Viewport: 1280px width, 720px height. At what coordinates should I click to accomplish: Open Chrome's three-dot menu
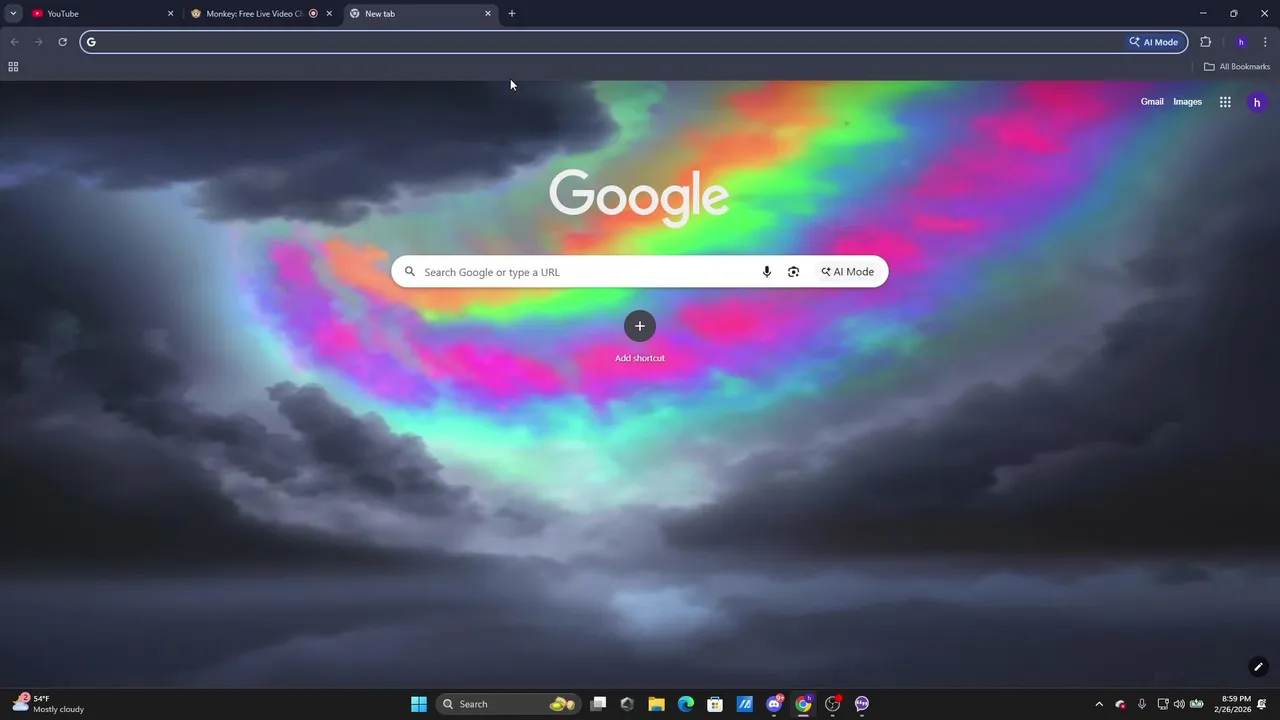(x=1265, y=42)
